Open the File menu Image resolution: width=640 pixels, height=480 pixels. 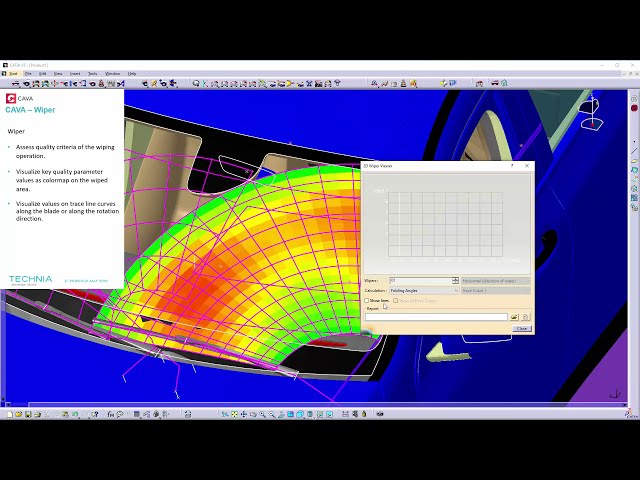pyautogui.click(x=28, y=74)
